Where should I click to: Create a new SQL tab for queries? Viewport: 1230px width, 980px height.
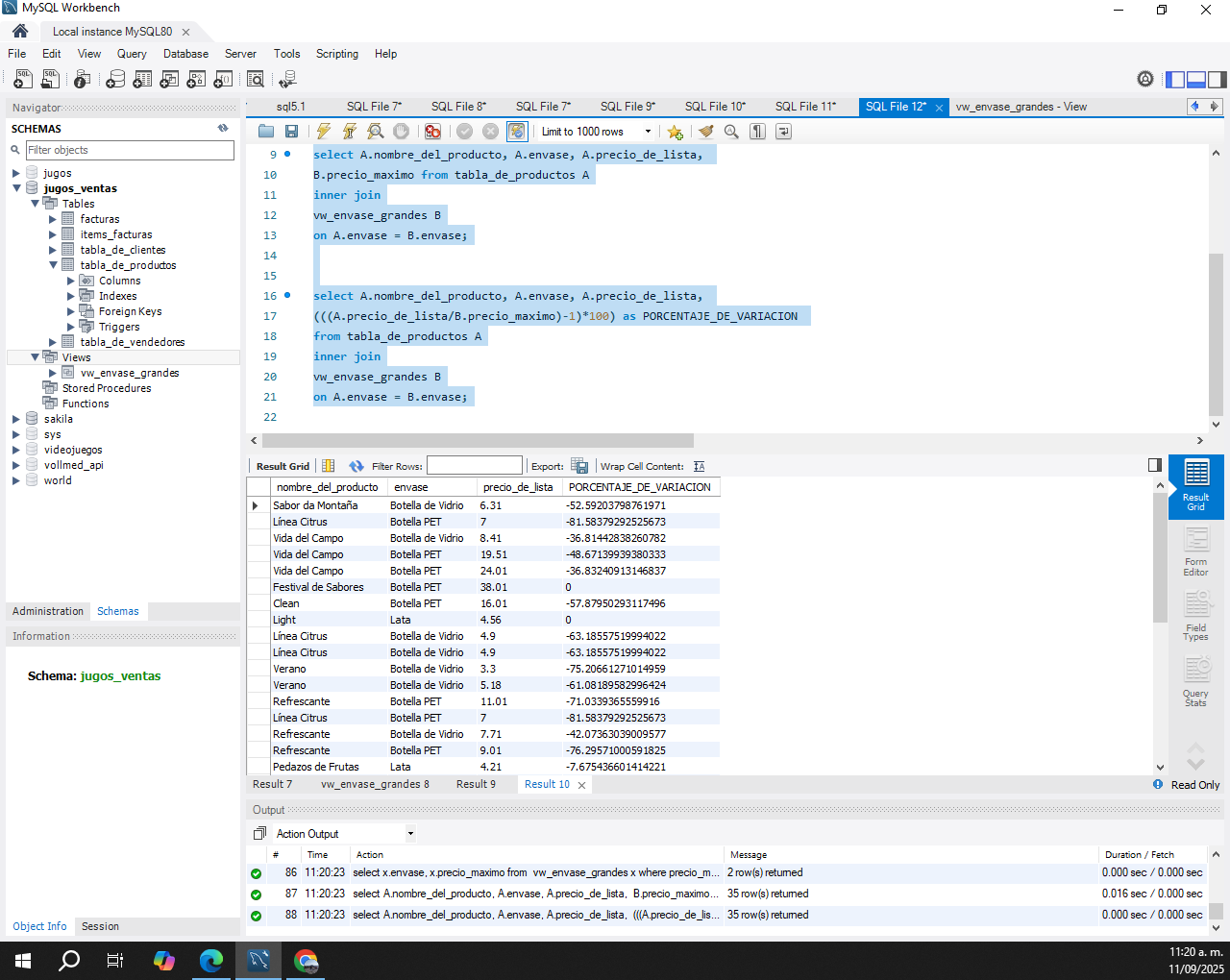pos(23,79)
